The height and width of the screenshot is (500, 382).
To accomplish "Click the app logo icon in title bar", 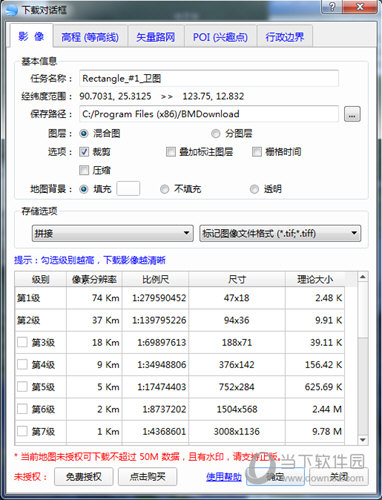I will click(12, 10).
